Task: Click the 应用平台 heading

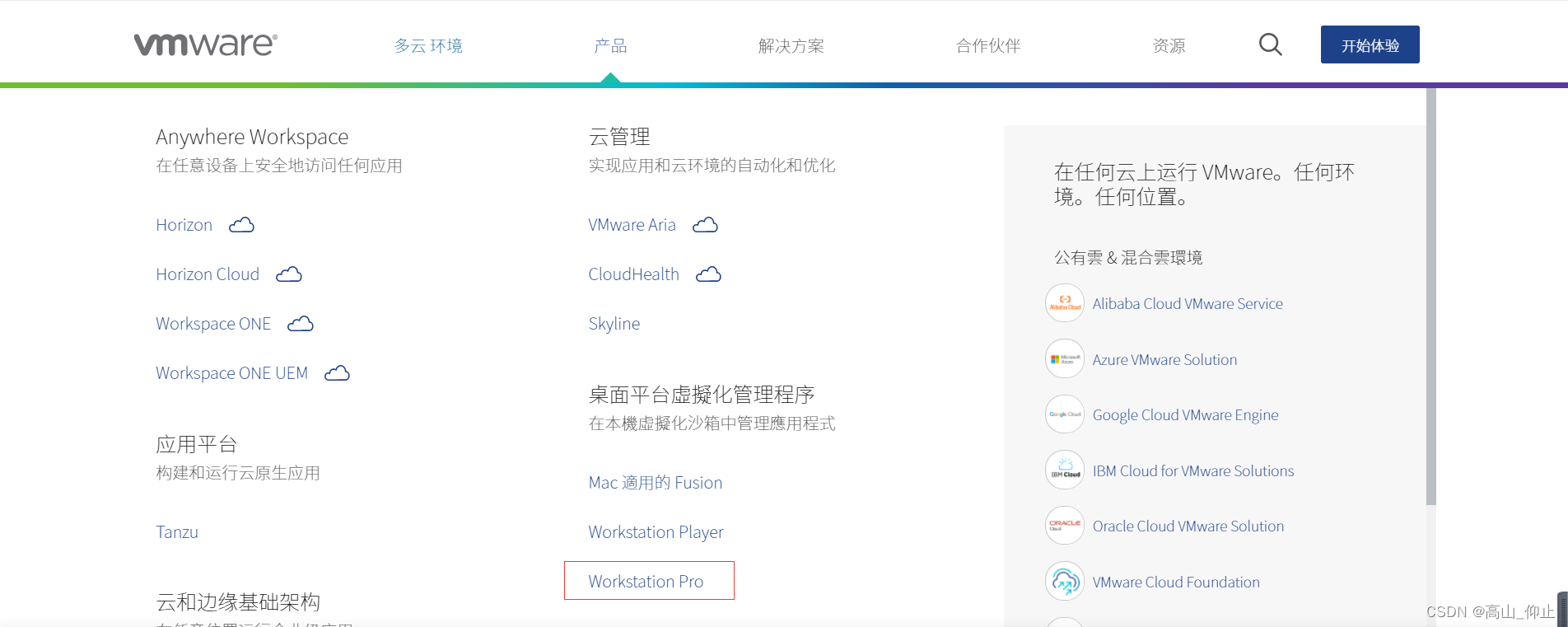Action: coord(197,445)
